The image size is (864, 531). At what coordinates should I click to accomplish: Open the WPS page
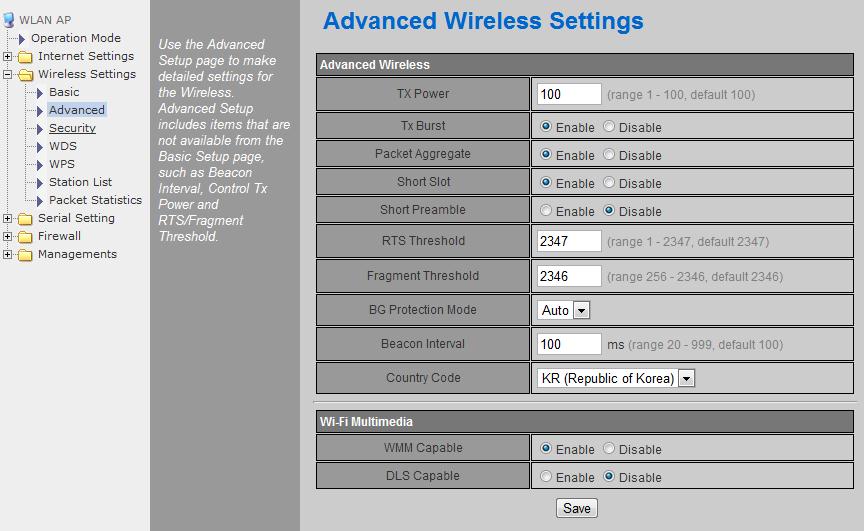62,164
